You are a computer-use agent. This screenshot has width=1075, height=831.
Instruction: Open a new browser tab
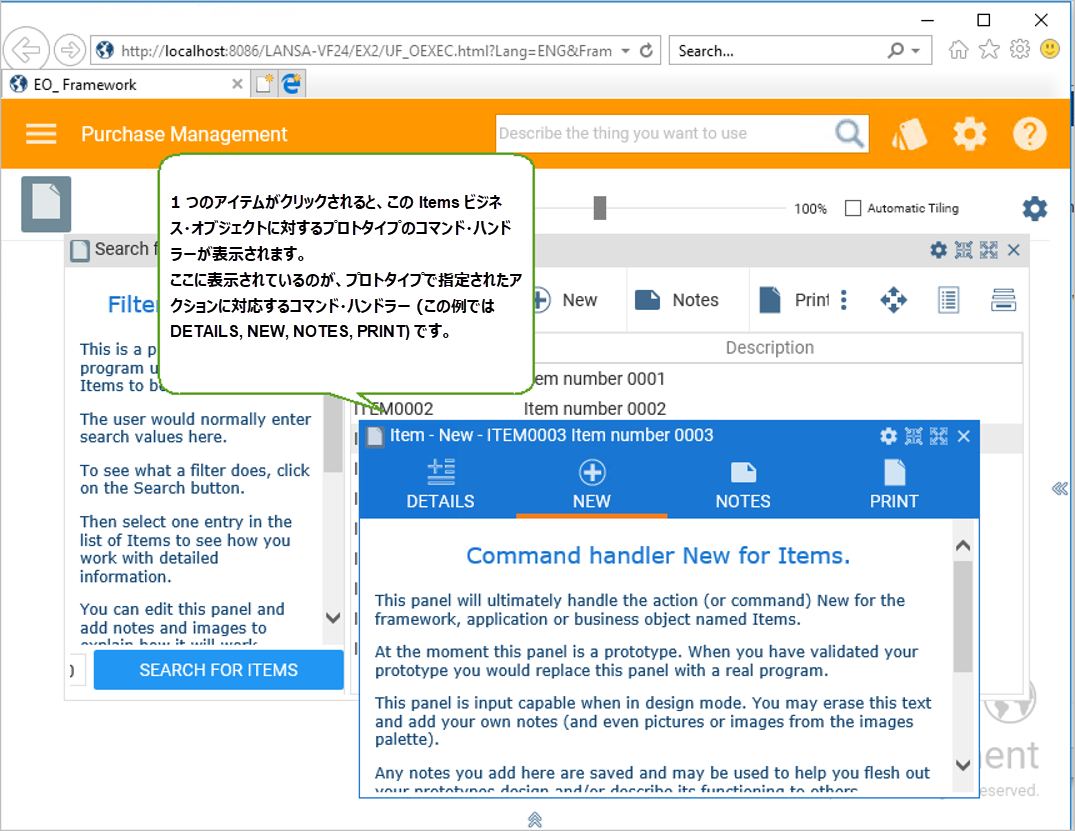[264, 84]
